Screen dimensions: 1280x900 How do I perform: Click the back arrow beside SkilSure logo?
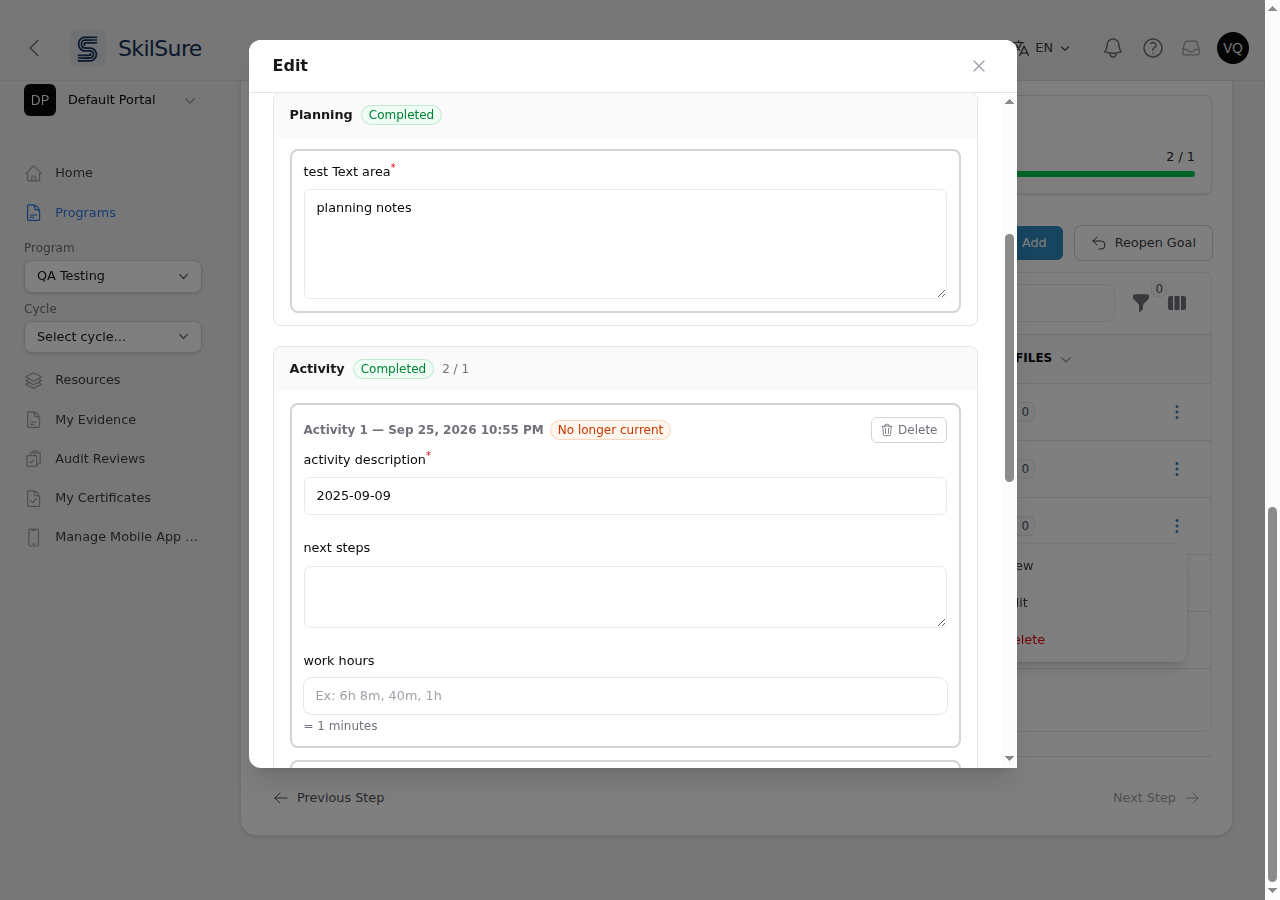point(35,48)
